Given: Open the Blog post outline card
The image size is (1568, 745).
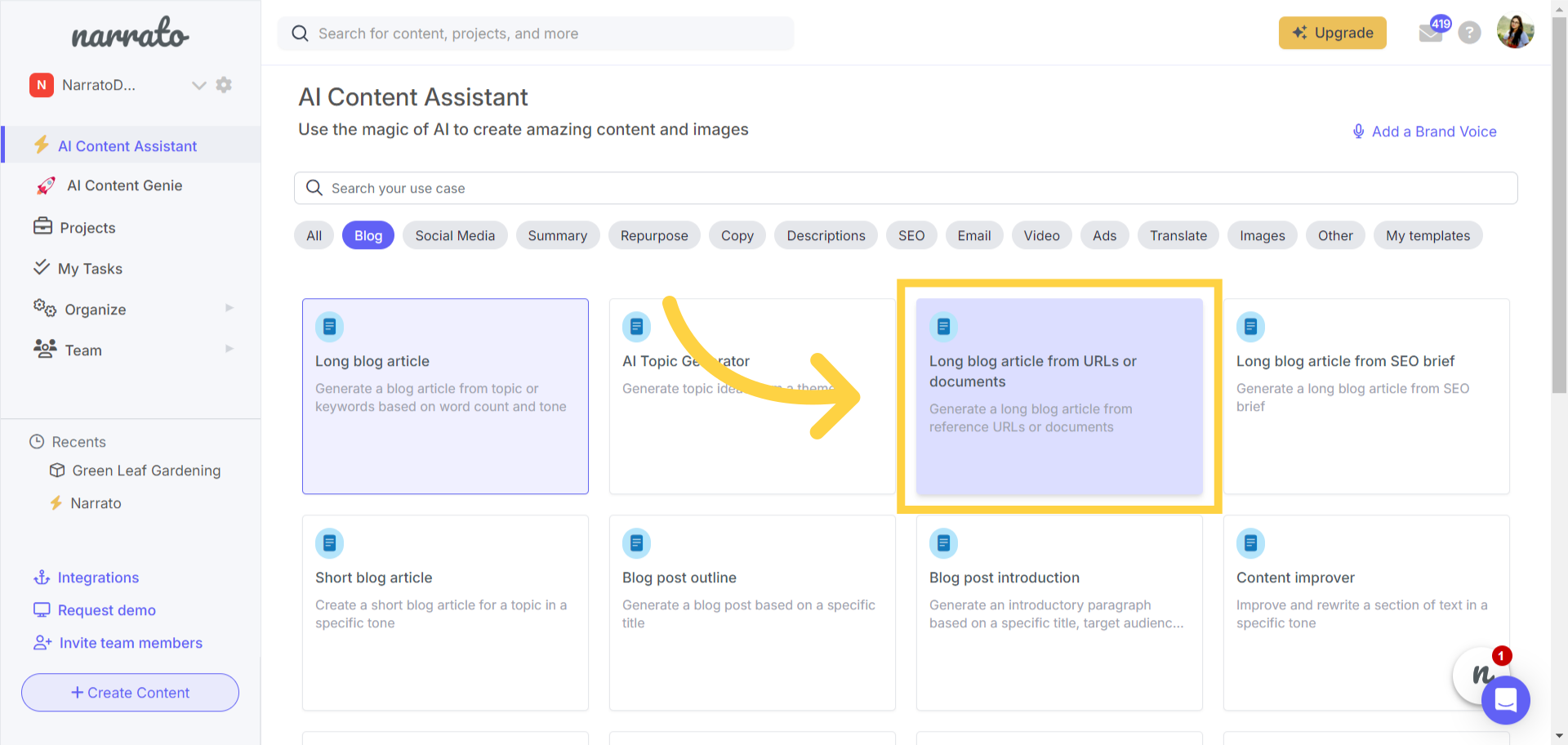Looking at the screenshot, I should [x=752, y=613].
